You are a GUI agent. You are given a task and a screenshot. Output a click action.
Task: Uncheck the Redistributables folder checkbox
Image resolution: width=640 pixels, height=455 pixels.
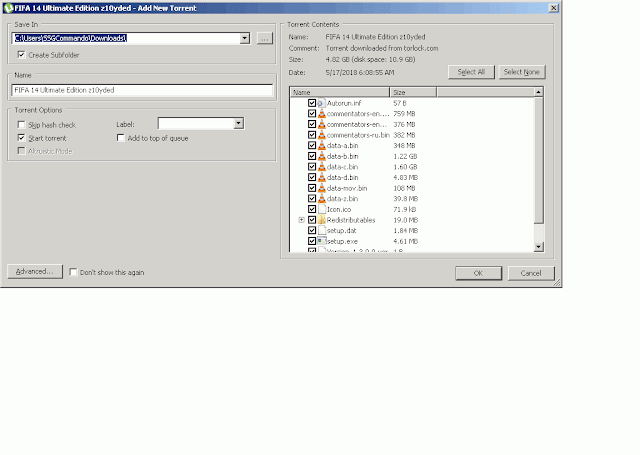pyautogui.click(x=312, y=220)
